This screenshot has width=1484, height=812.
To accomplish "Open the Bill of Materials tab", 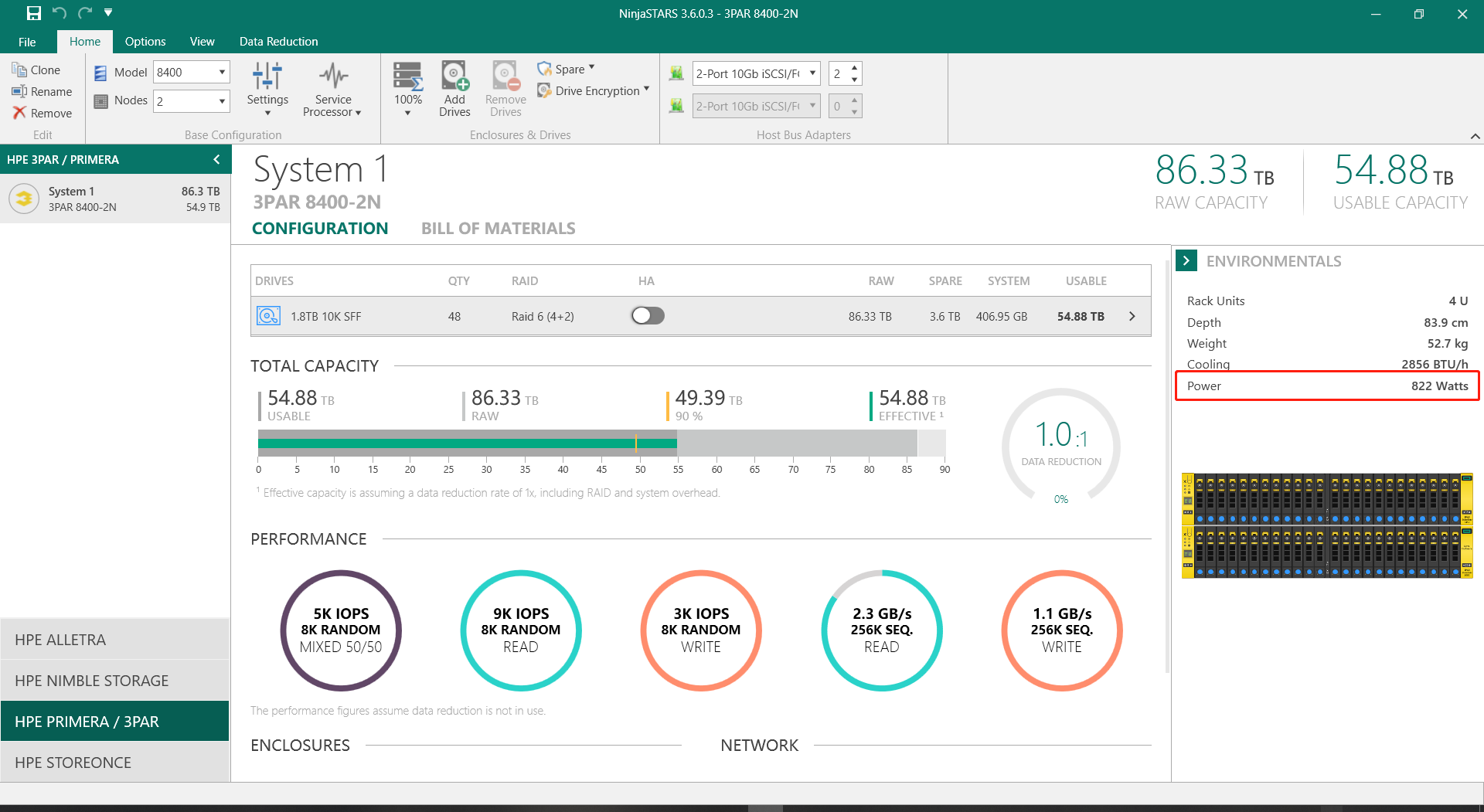I will [498, 229].
